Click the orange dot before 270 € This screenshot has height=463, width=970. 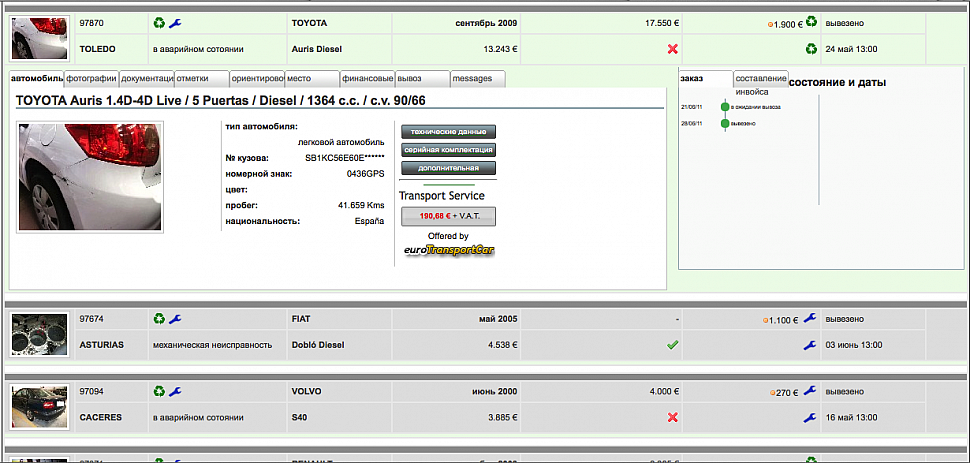[773, 393]
